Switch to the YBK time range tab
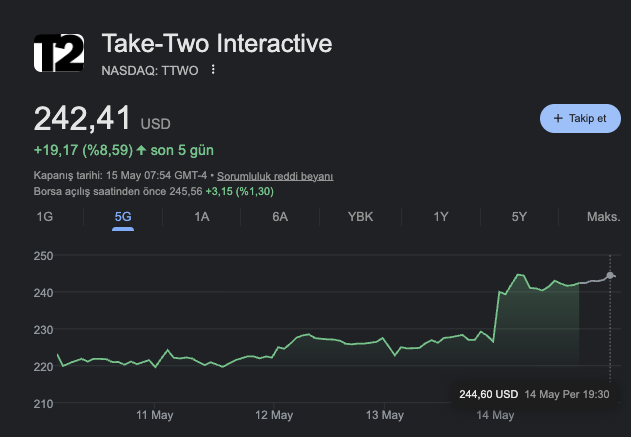 tap(360, 217)
